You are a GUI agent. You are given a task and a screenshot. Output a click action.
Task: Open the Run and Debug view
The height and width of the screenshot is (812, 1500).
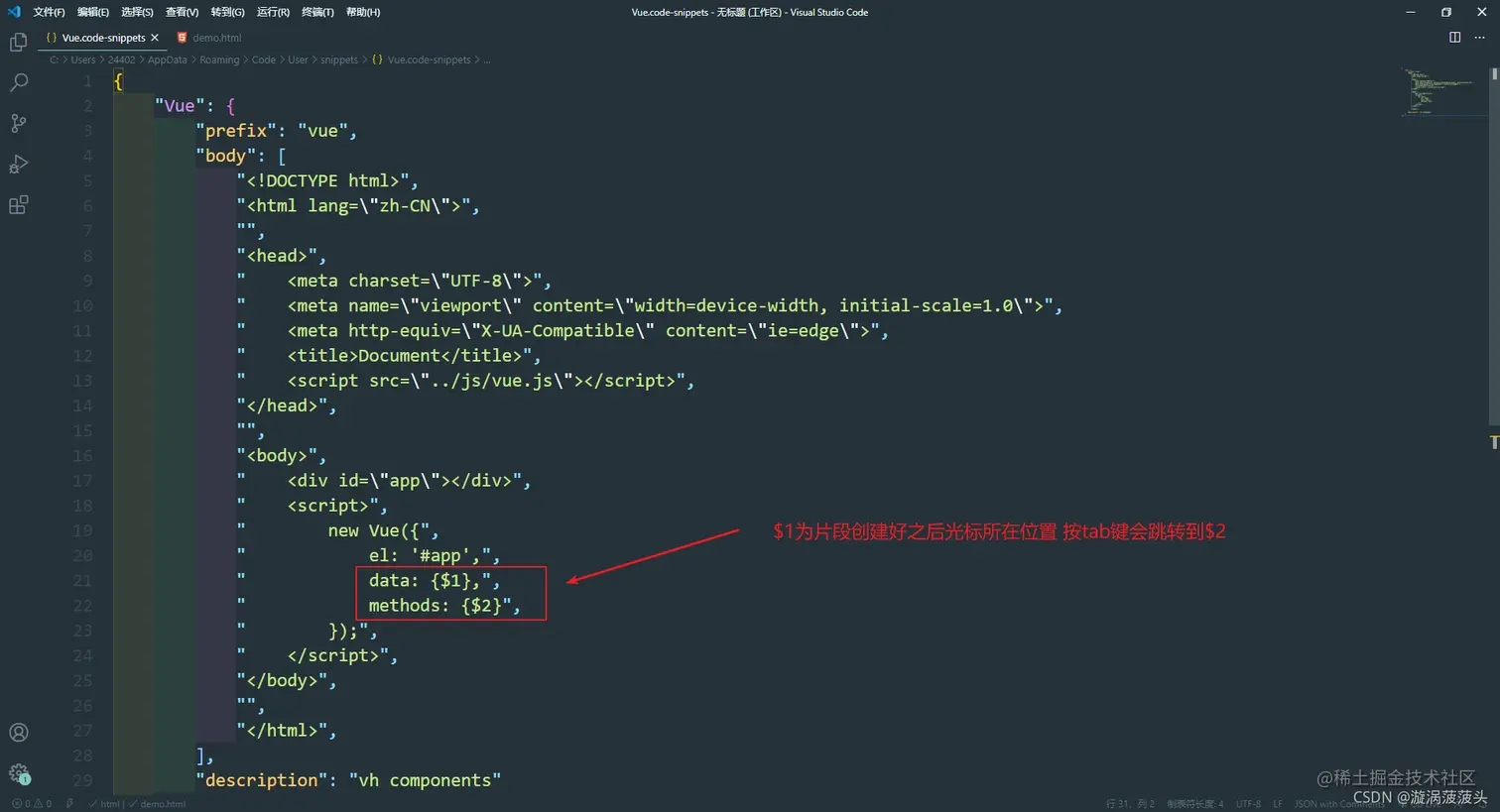click(x=18, y=165)
